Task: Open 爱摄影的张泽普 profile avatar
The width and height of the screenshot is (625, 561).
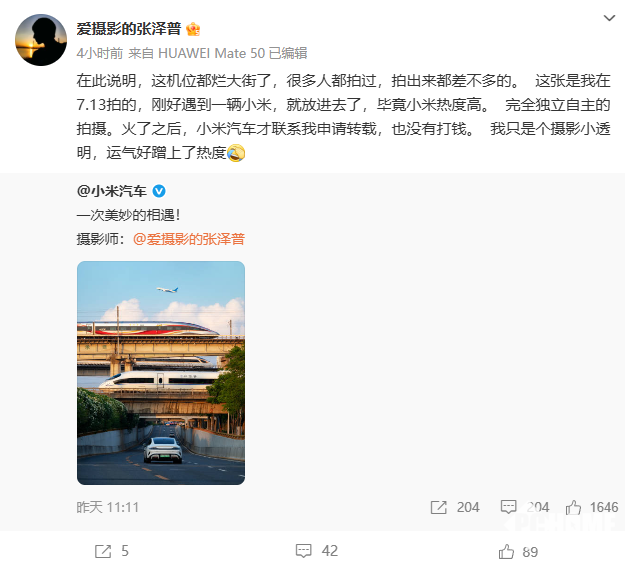Action: coord(41,40)
